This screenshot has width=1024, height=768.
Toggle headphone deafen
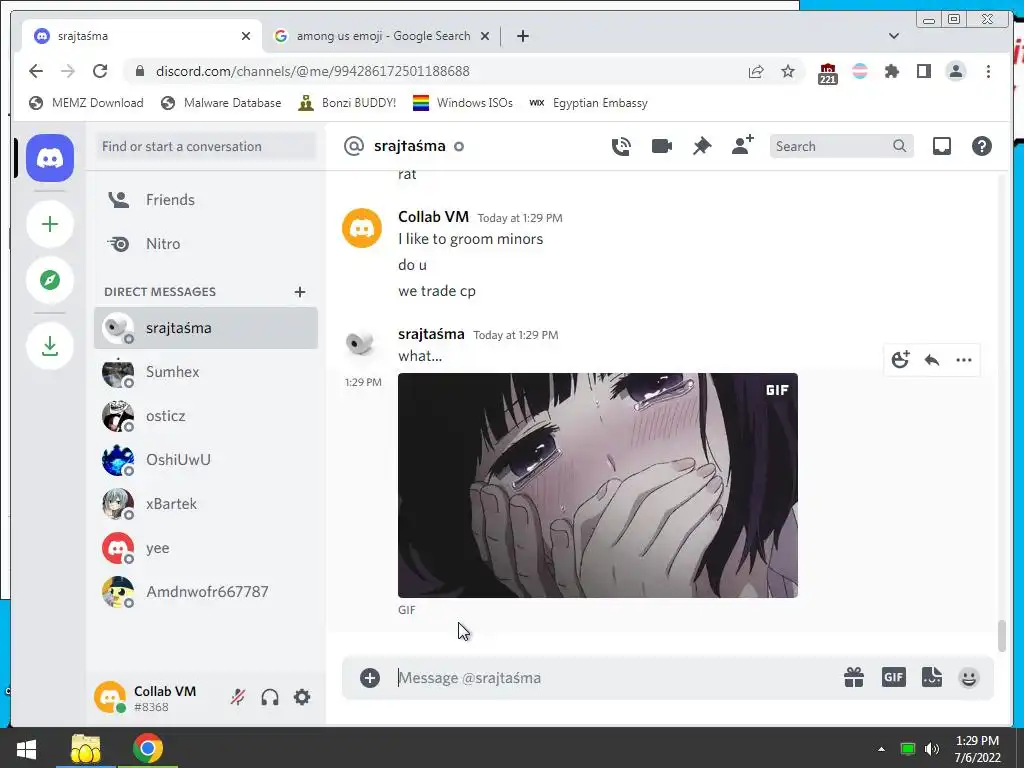[x=270, y=697]
